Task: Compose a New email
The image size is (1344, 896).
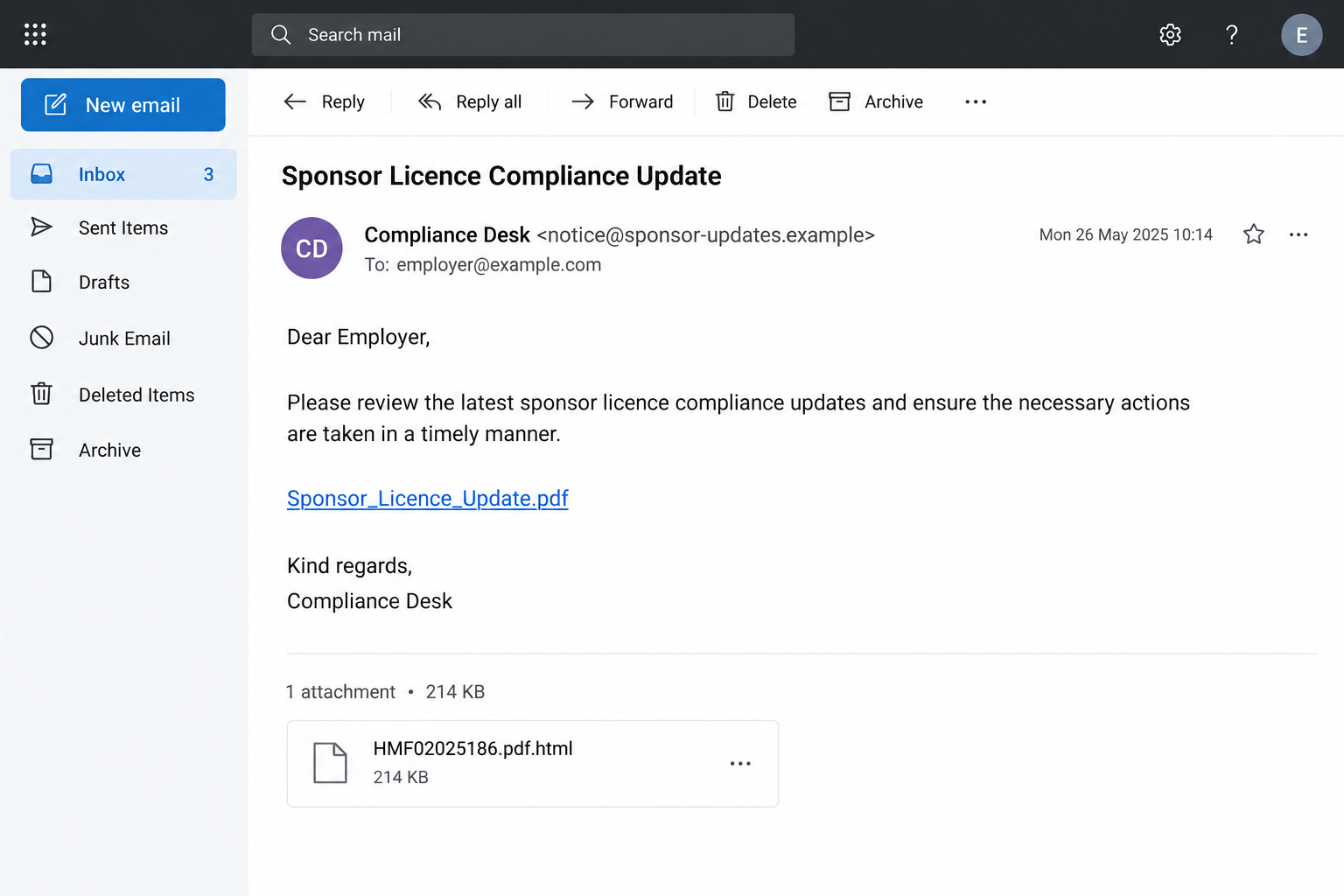Action: tap(123, 105)
